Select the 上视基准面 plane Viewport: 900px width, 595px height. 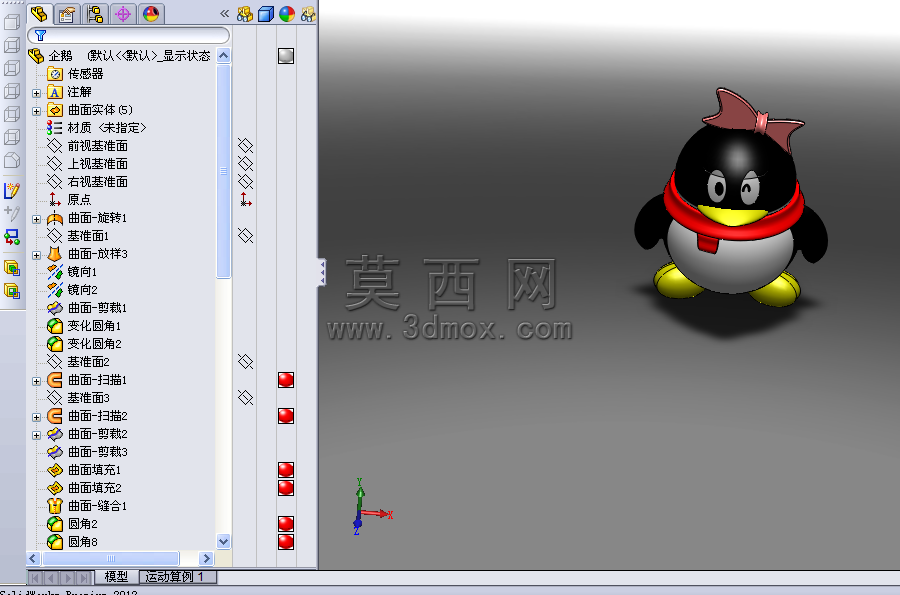tap(87, 164)
